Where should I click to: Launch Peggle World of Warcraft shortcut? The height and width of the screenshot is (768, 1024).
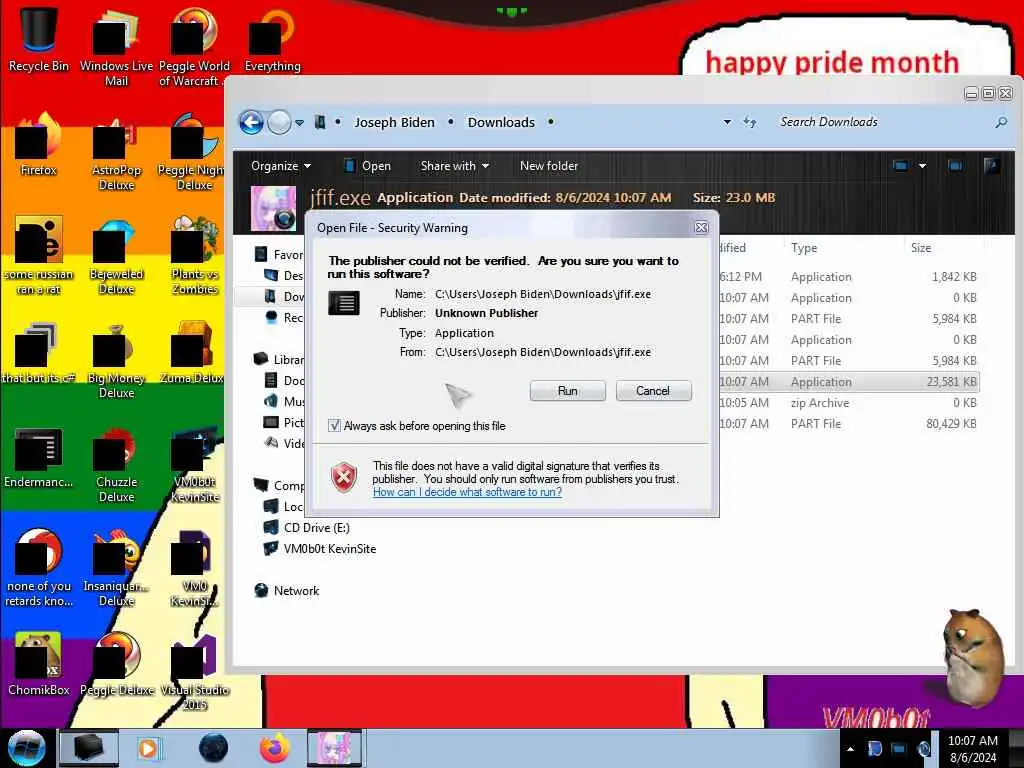[194, 47]
